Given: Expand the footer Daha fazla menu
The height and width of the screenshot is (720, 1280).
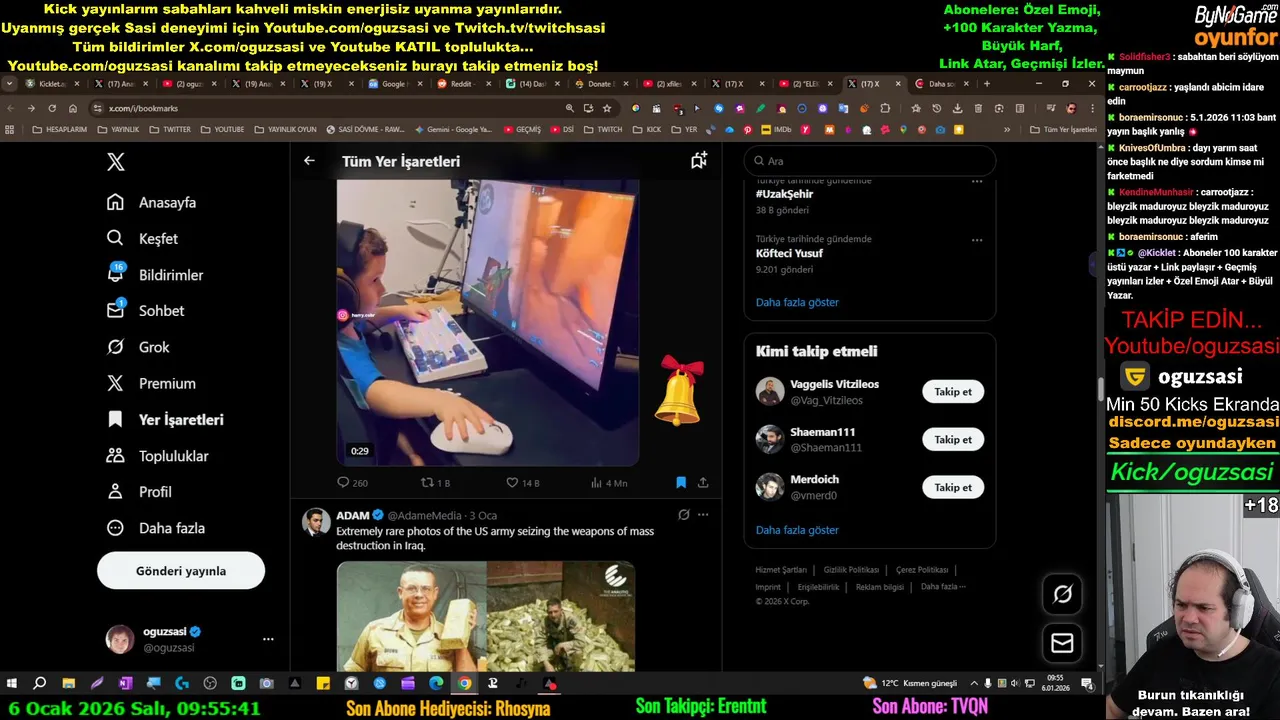Looking at the screenshot, I should (943, 587).
